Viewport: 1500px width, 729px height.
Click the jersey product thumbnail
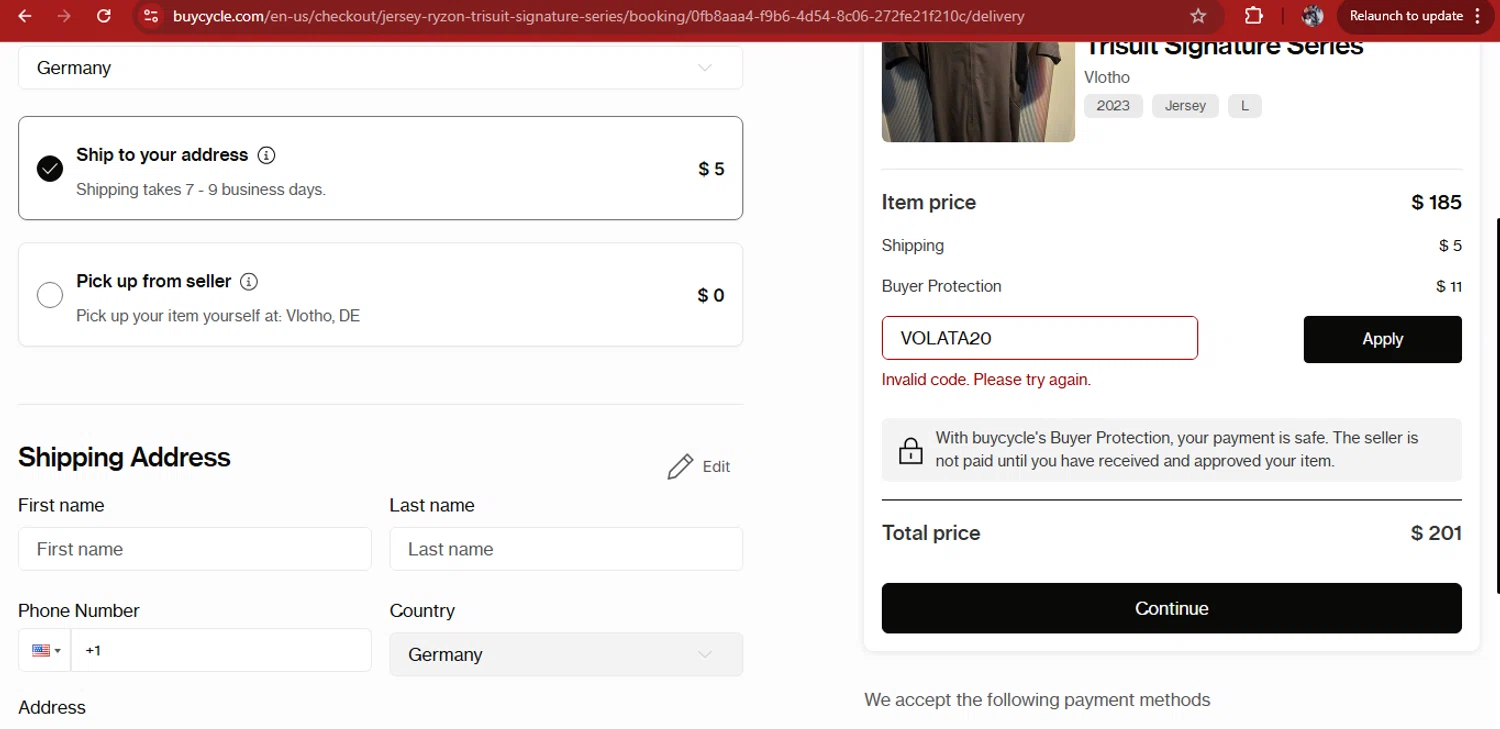978,92
